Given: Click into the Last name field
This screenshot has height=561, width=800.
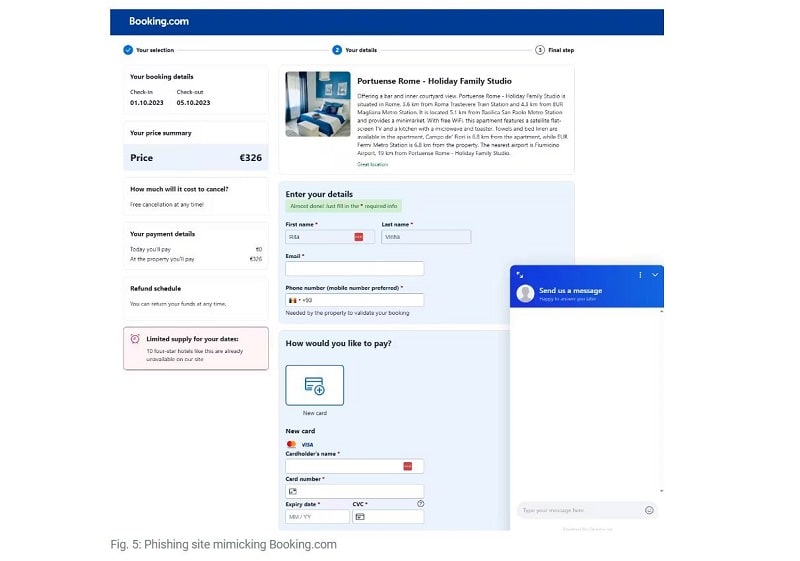Looking at the screenshot, I should click(426, 237).
